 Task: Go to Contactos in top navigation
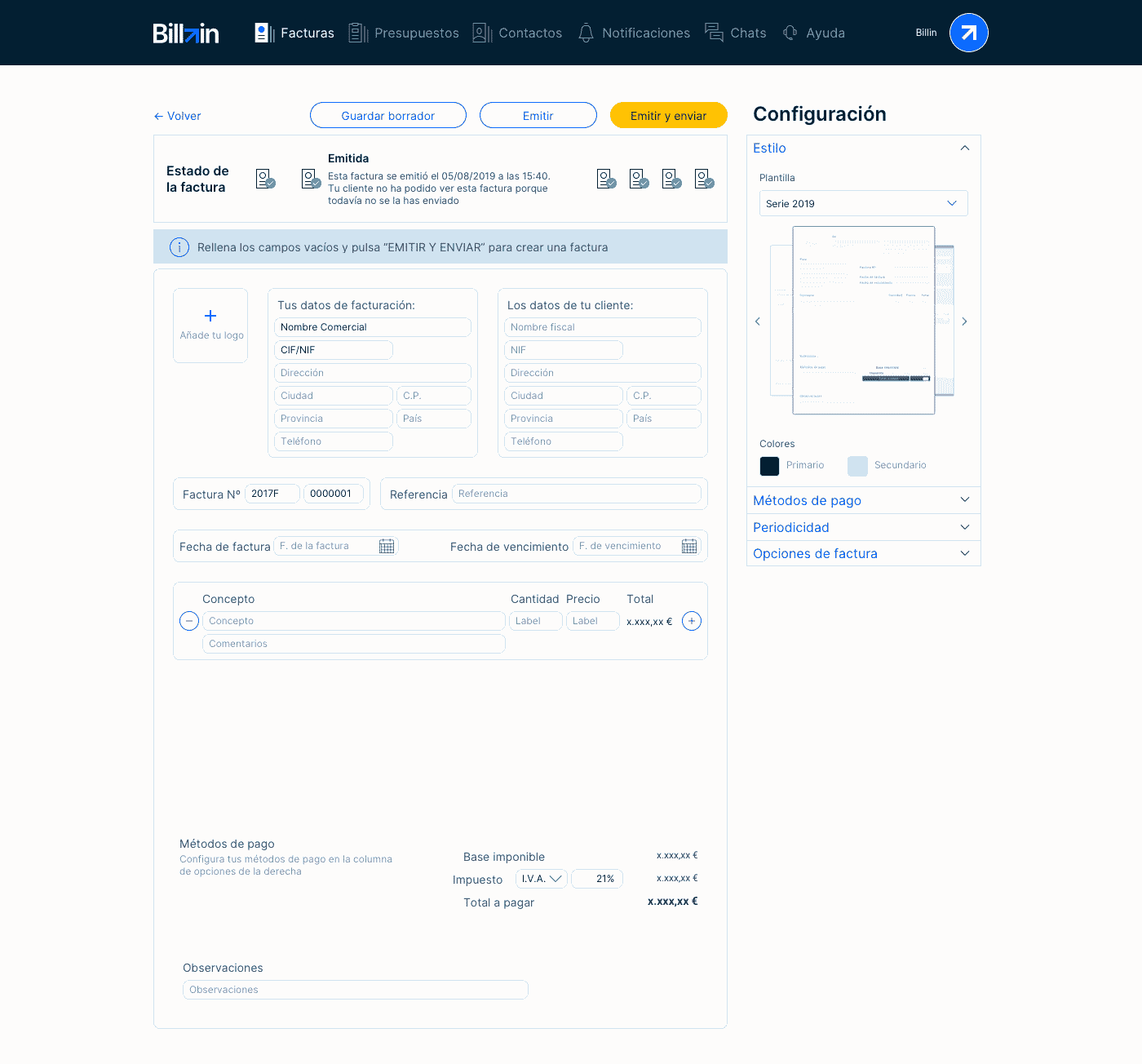517,33
